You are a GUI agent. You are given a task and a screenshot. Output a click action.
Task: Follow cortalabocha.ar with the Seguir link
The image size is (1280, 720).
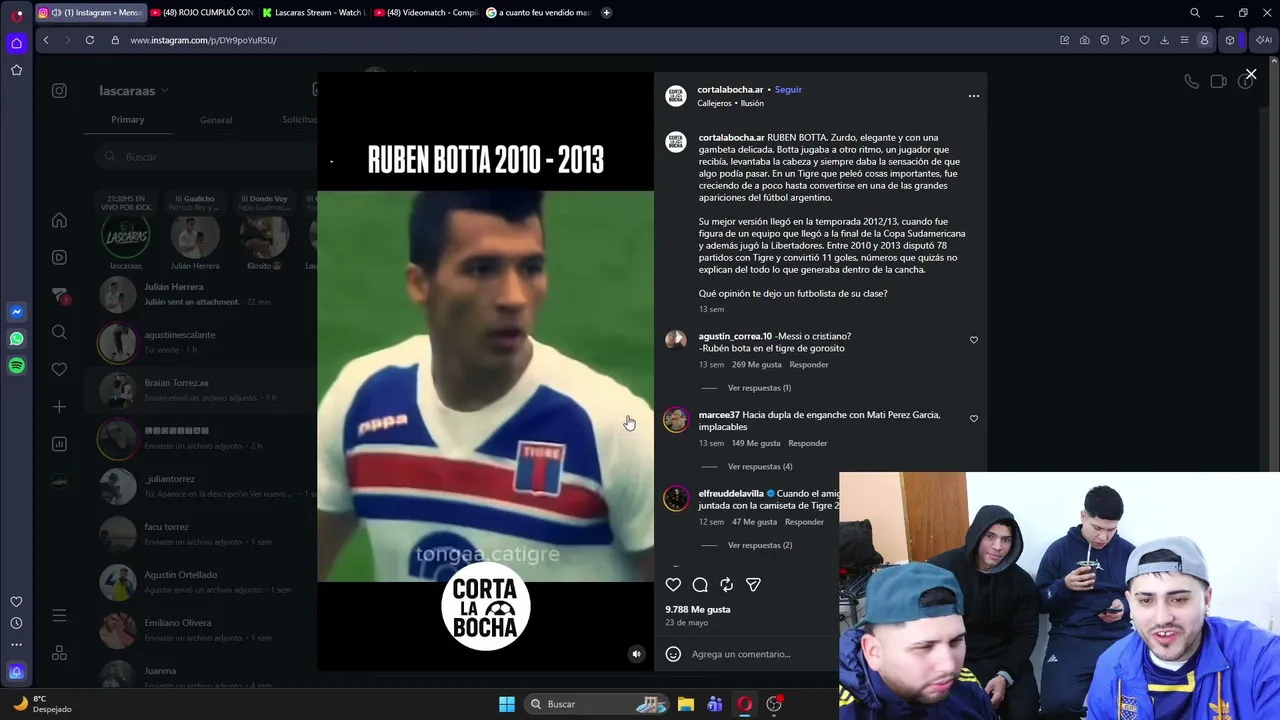(788, 90)
